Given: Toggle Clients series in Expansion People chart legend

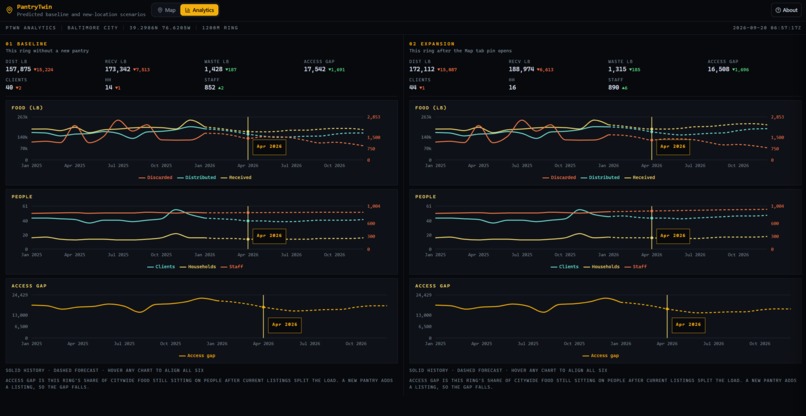Looking at the screenshot, I should point(564,267).
